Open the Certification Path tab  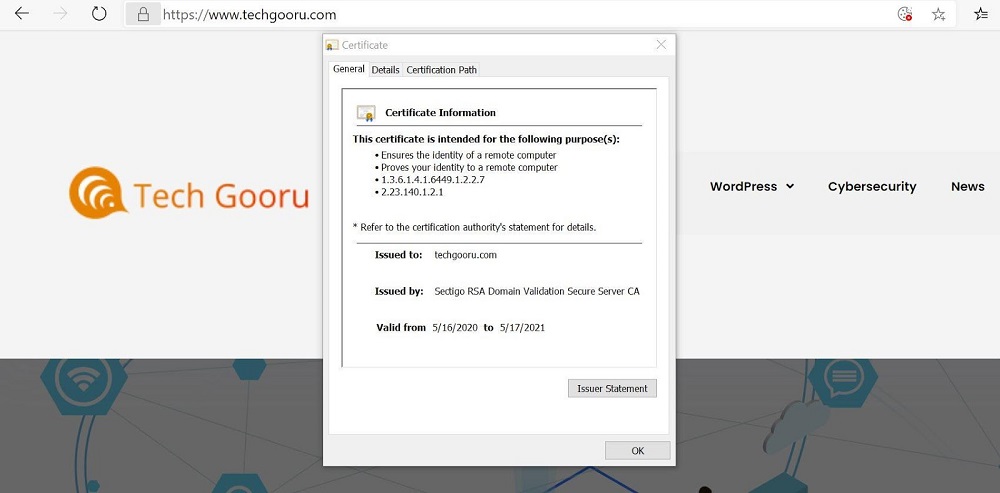(441, 70)
